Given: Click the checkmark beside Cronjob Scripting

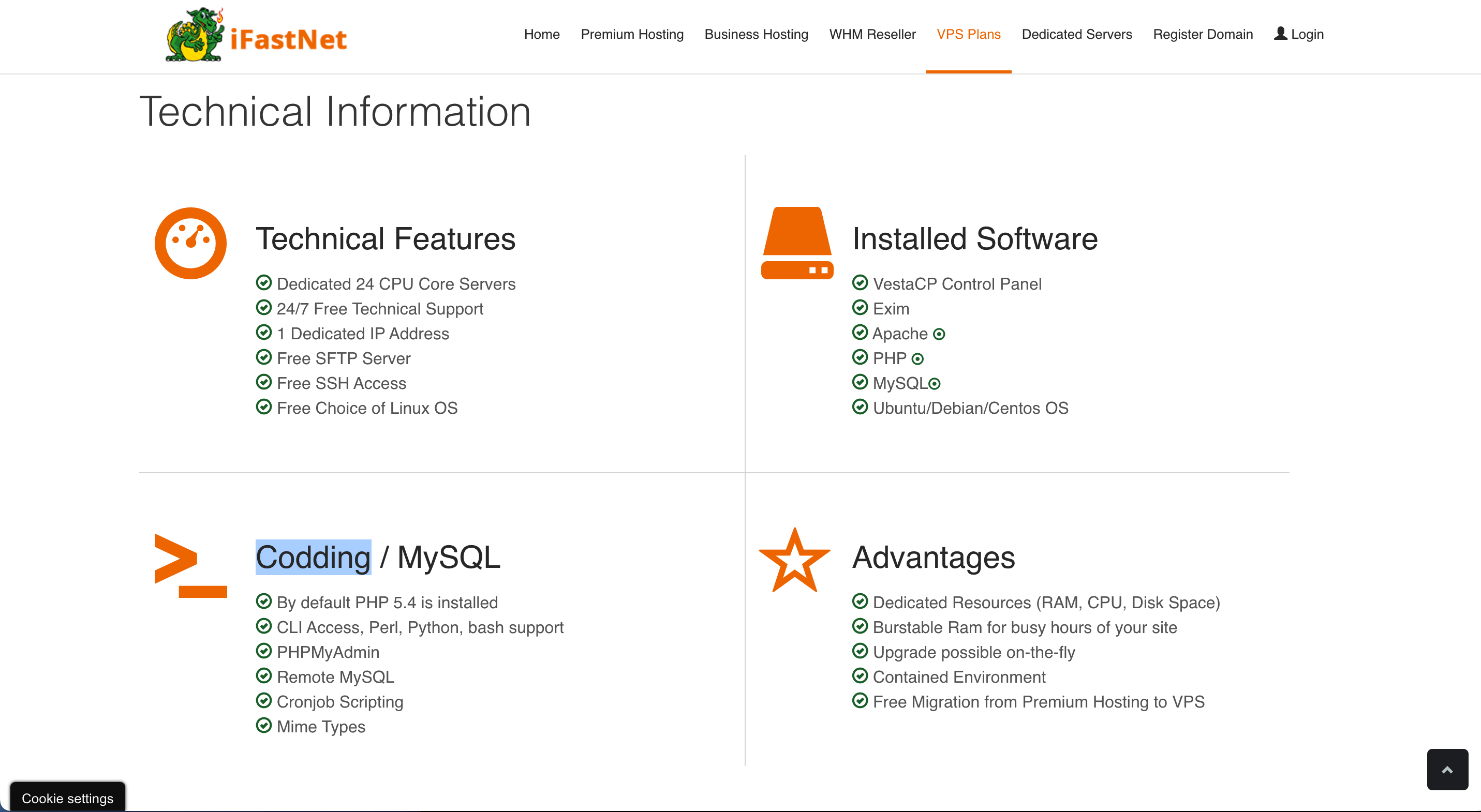Looking at the screenshot, I should pos(264,700).
